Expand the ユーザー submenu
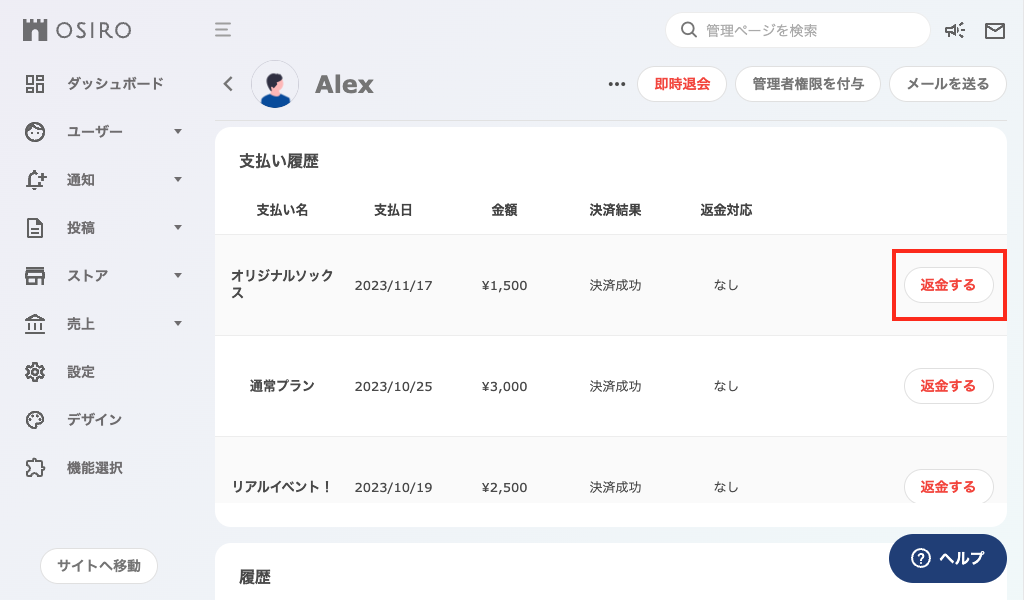The width and height of the screenshot is (1024, 600). 178,132
